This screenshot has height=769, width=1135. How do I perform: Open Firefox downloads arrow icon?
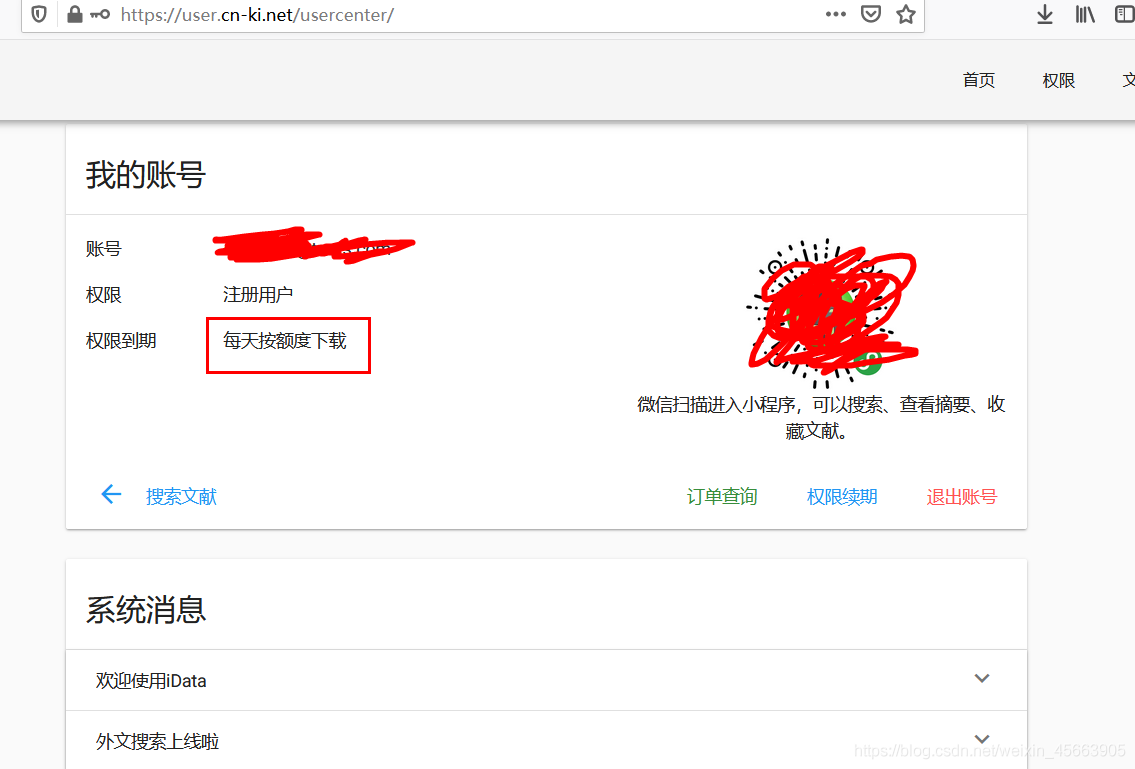click(x=1045, y=14)
